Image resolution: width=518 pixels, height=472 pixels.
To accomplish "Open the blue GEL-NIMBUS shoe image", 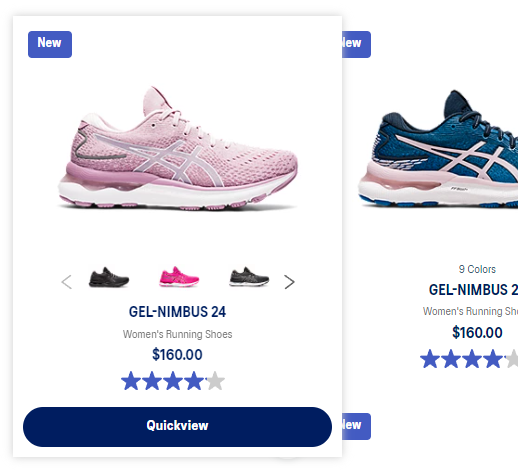I will [438, 149].
